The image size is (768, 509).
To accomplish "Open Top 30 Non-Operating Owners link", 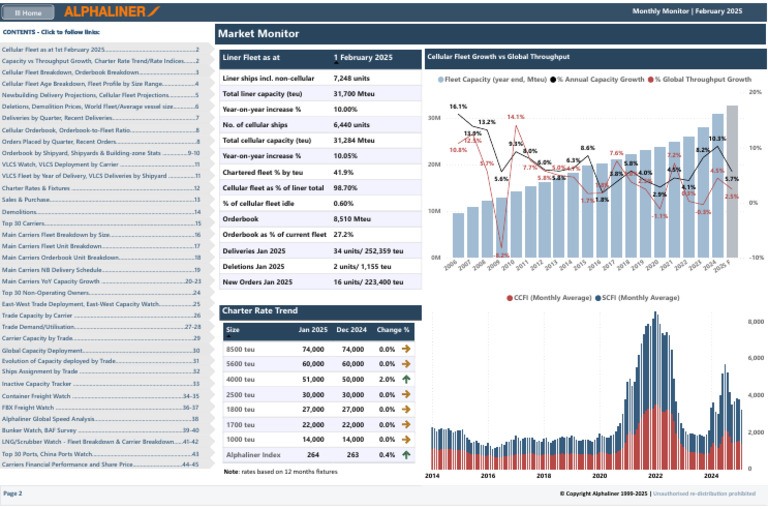I will coord(100,292).
